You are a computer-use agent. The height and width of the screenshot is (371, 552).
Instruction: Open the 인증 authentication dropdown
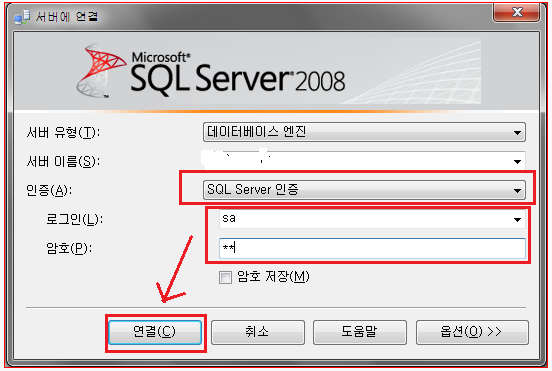pos(364,190)
